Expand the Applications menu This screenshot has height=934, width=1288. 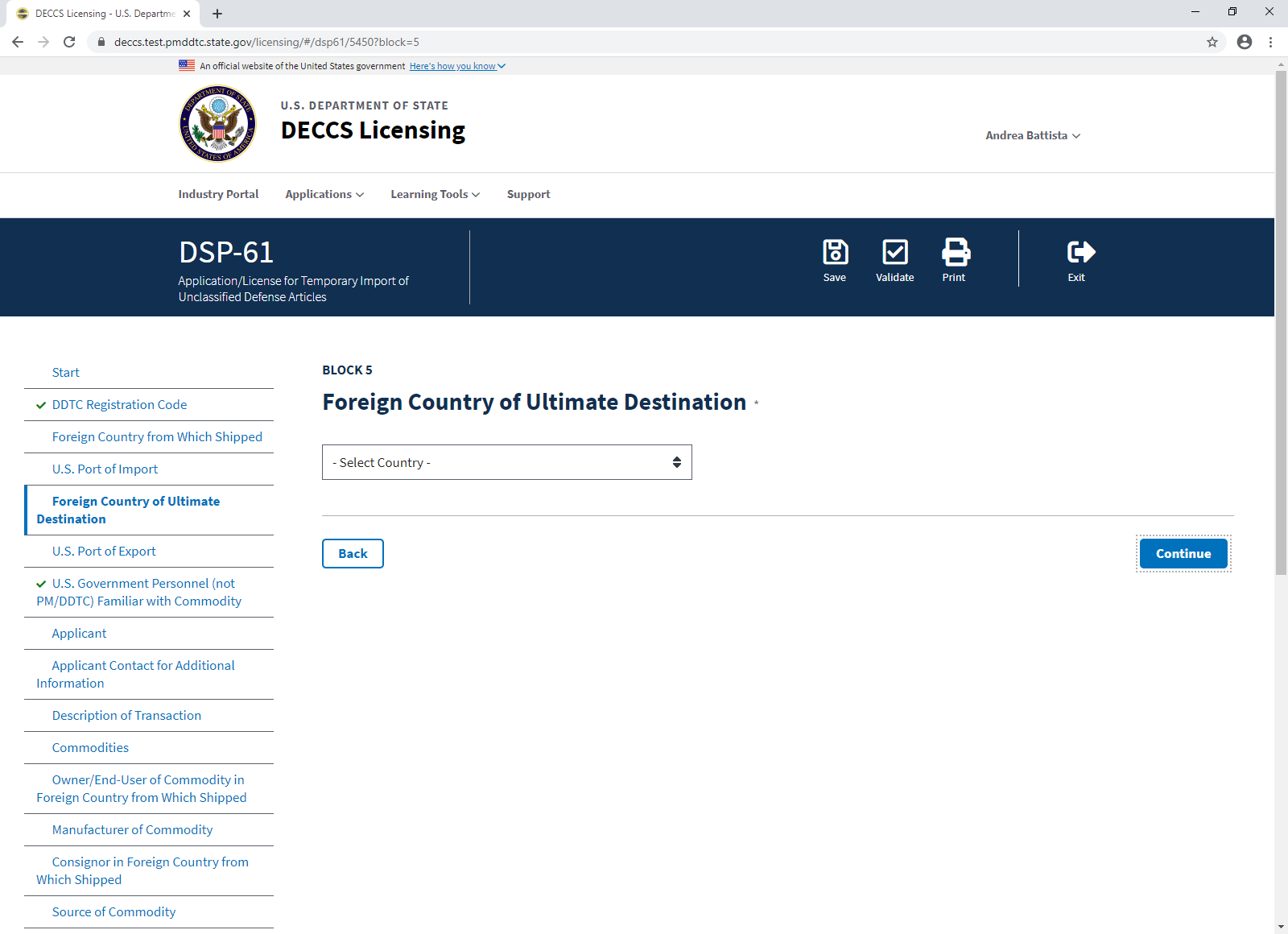tap(324, 194)
